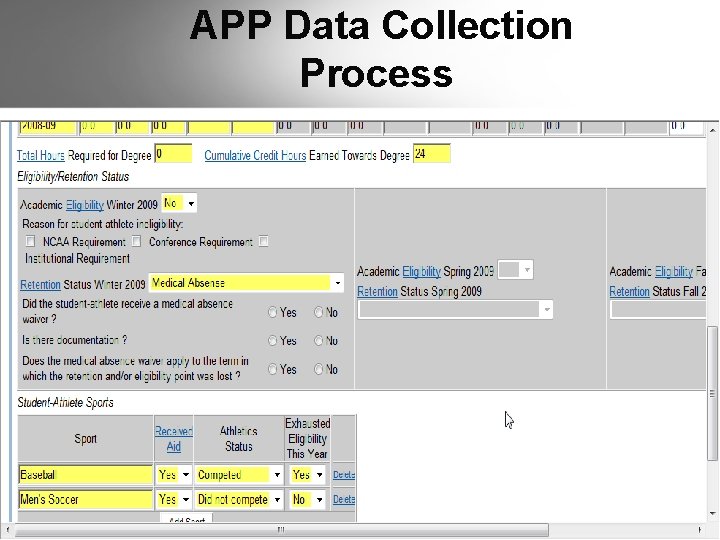The image size is (720, 540).
Task: Click Retention link for Spring 2009
Action: pos(377,292)
